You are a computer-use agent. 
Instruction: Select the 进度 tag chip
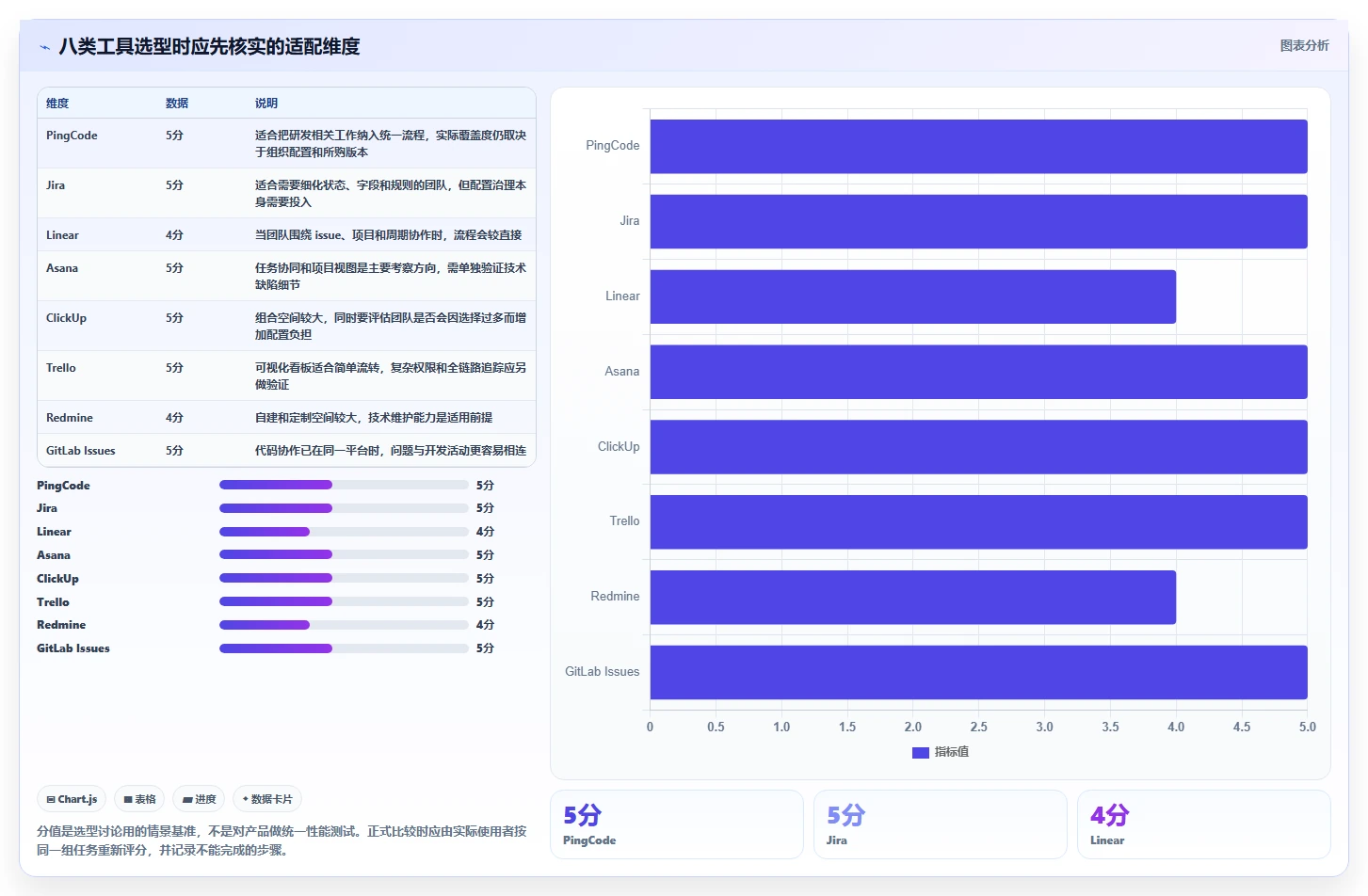click(199, 799)
